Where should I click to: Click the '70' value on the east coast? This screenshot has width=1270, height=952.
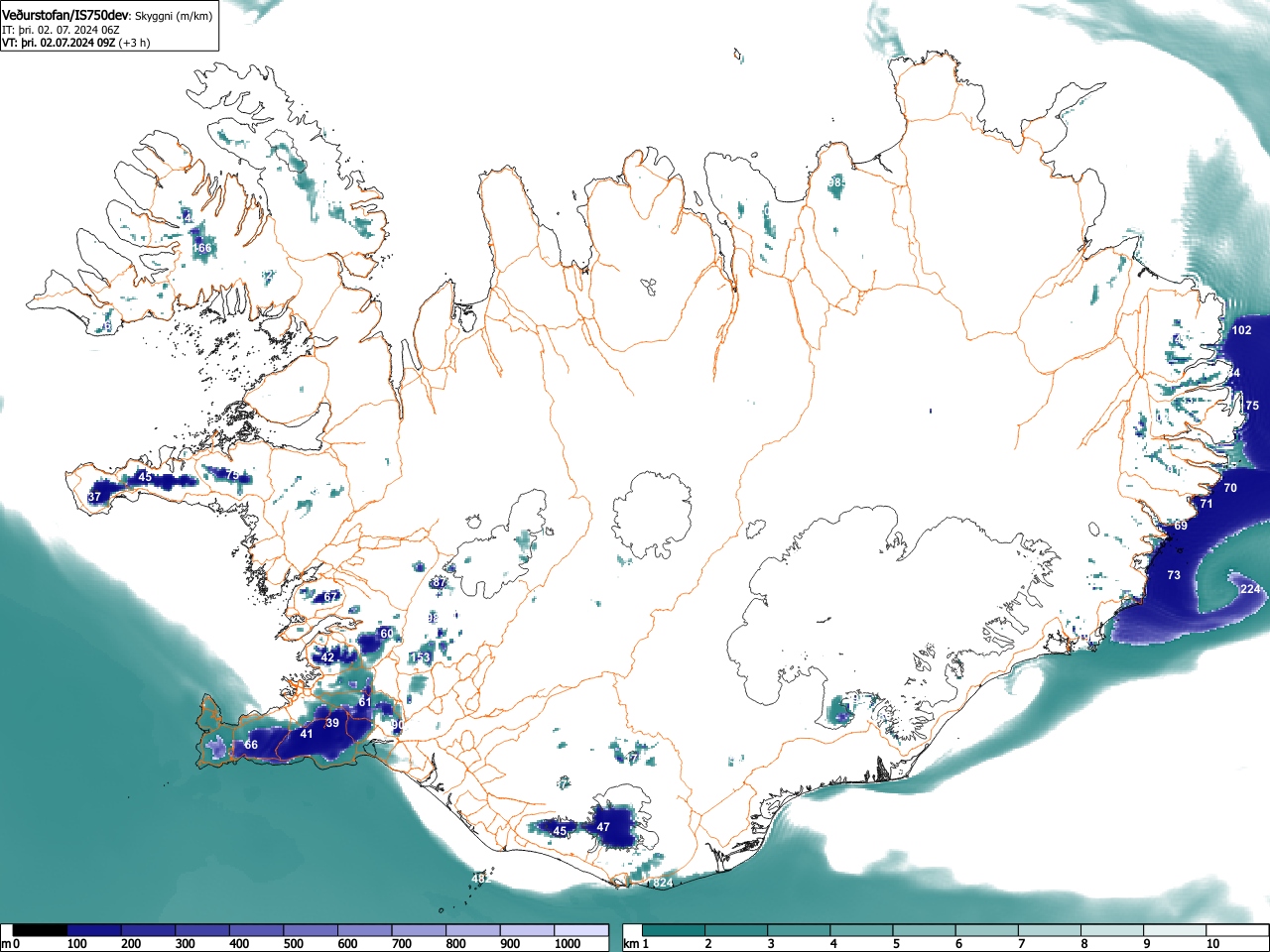point(1230,488)
